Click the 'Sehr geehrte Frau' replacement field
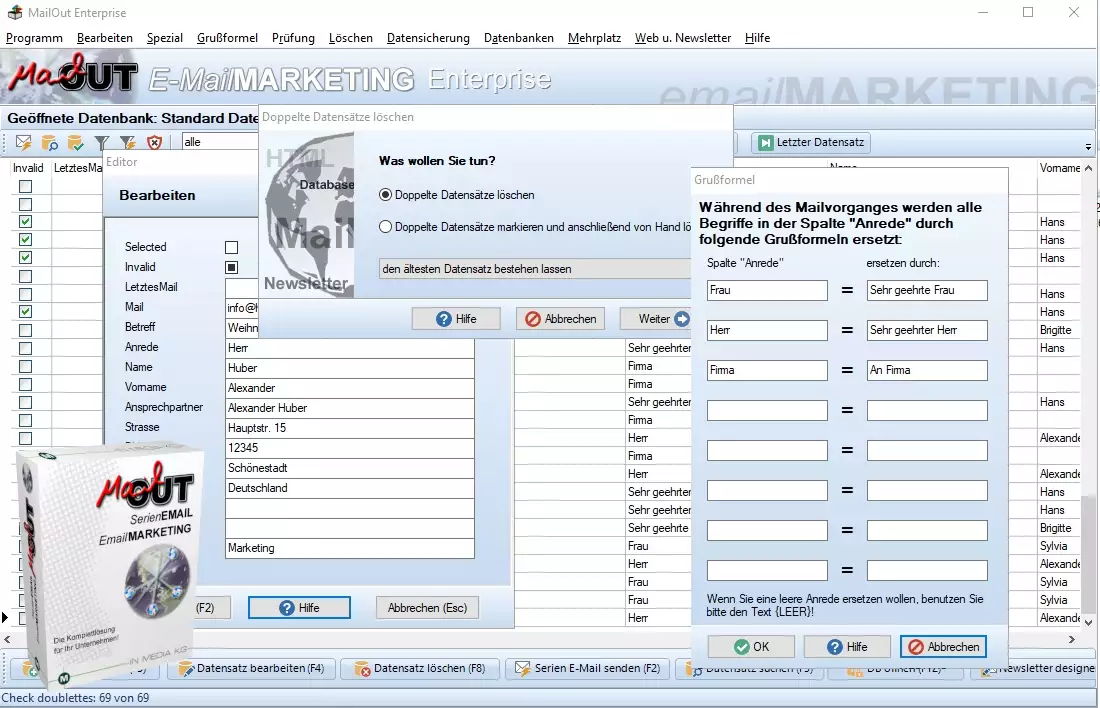Image resolution: width=1100 pixels, height=708 pixels. click(927, 290)
